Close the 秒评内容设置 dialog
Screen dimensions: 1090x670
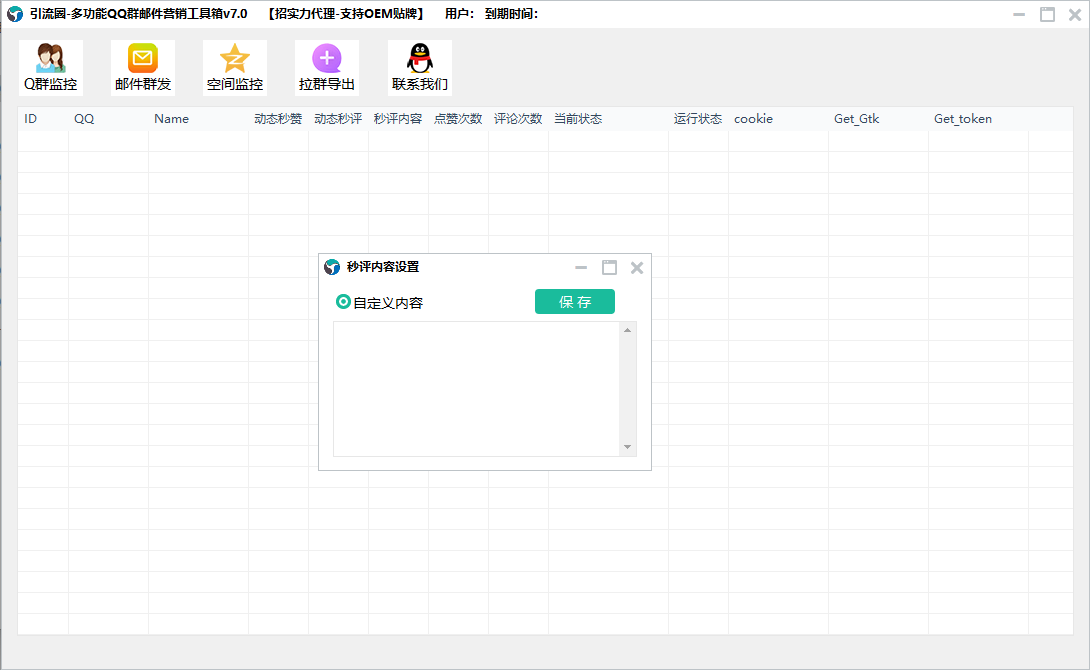(637, 267)
